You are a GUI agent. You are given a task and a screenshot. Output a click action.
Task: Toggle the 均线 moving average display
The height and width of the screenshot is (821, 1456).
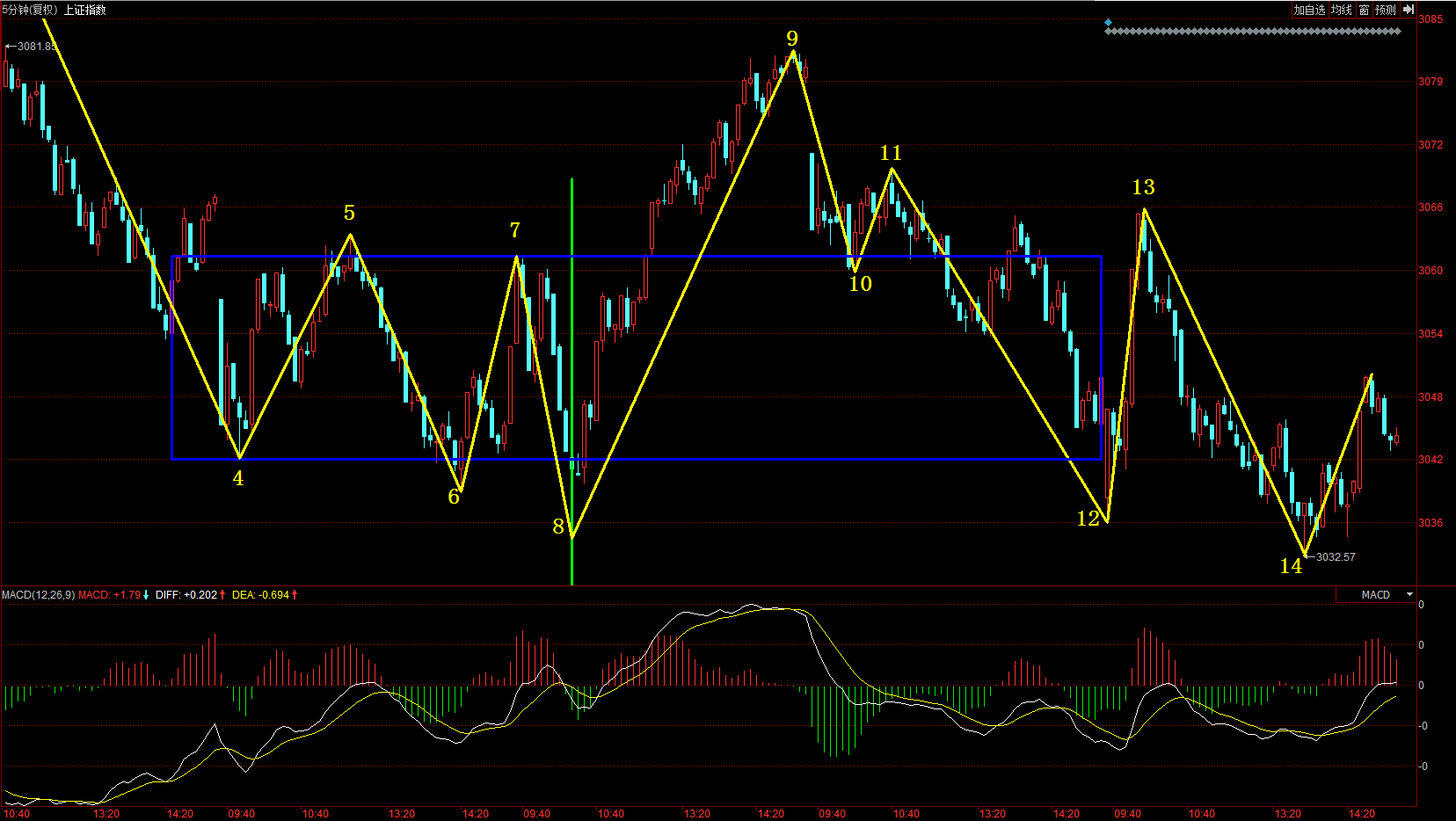[1341, 10]
